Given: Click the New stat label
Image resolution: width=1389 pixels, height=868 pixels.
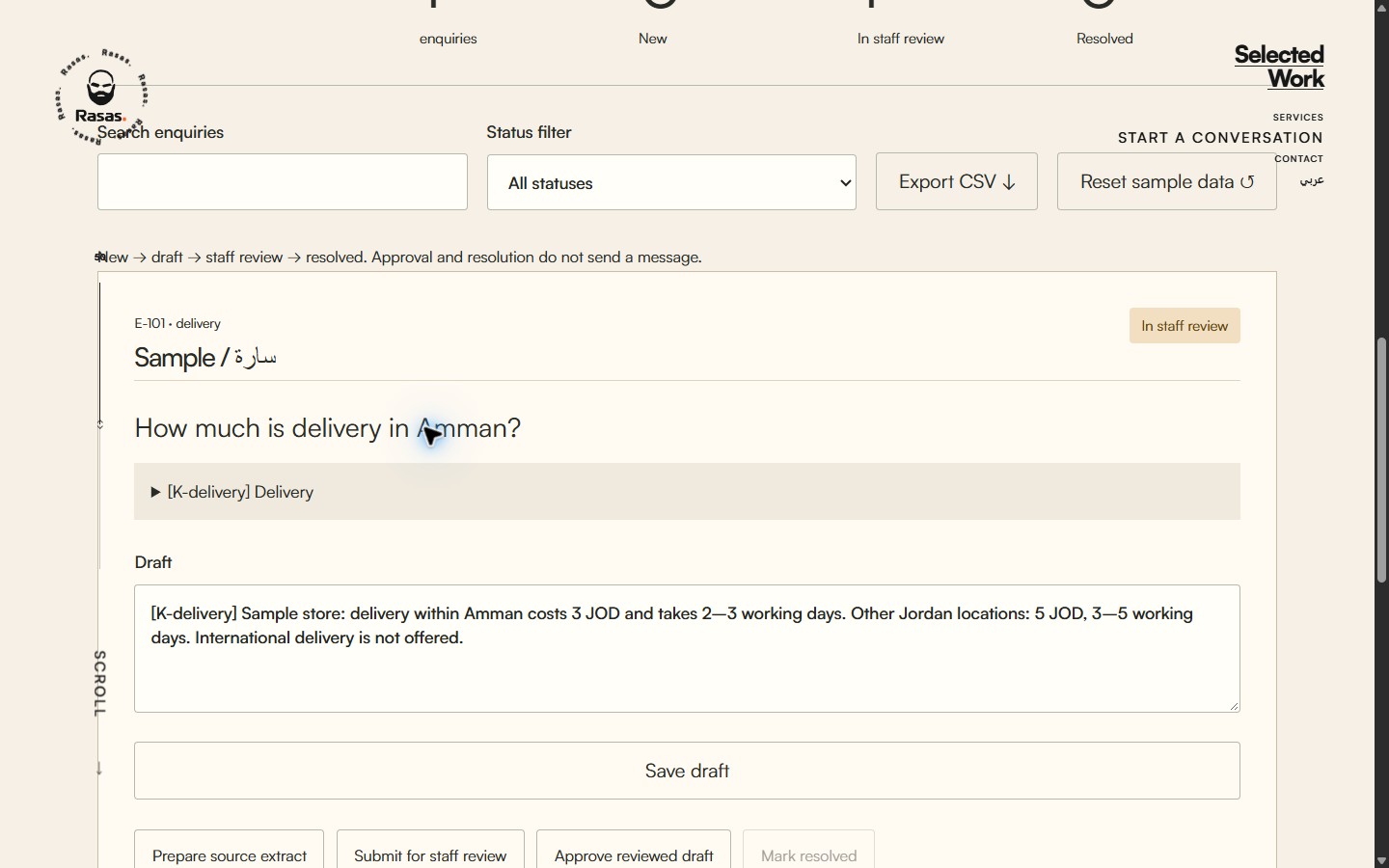Looking at the screenshot, I should click(x=653, y=39).
